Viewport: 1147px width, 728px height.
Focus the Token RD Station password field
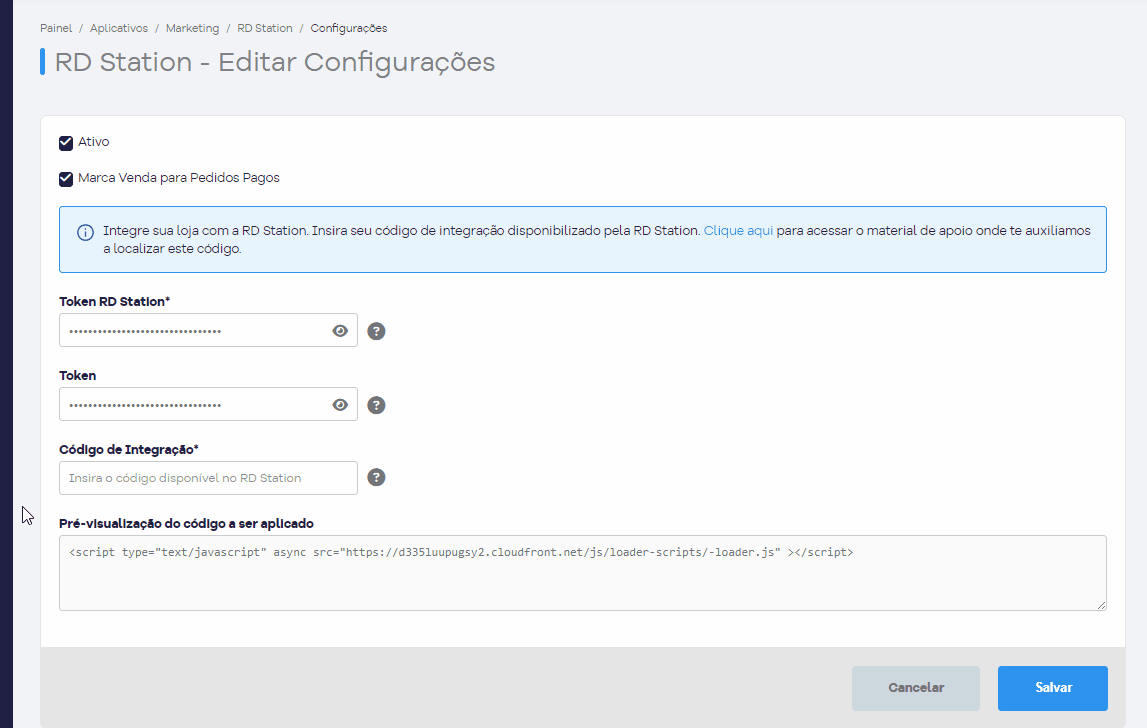[x=208, y=331]
